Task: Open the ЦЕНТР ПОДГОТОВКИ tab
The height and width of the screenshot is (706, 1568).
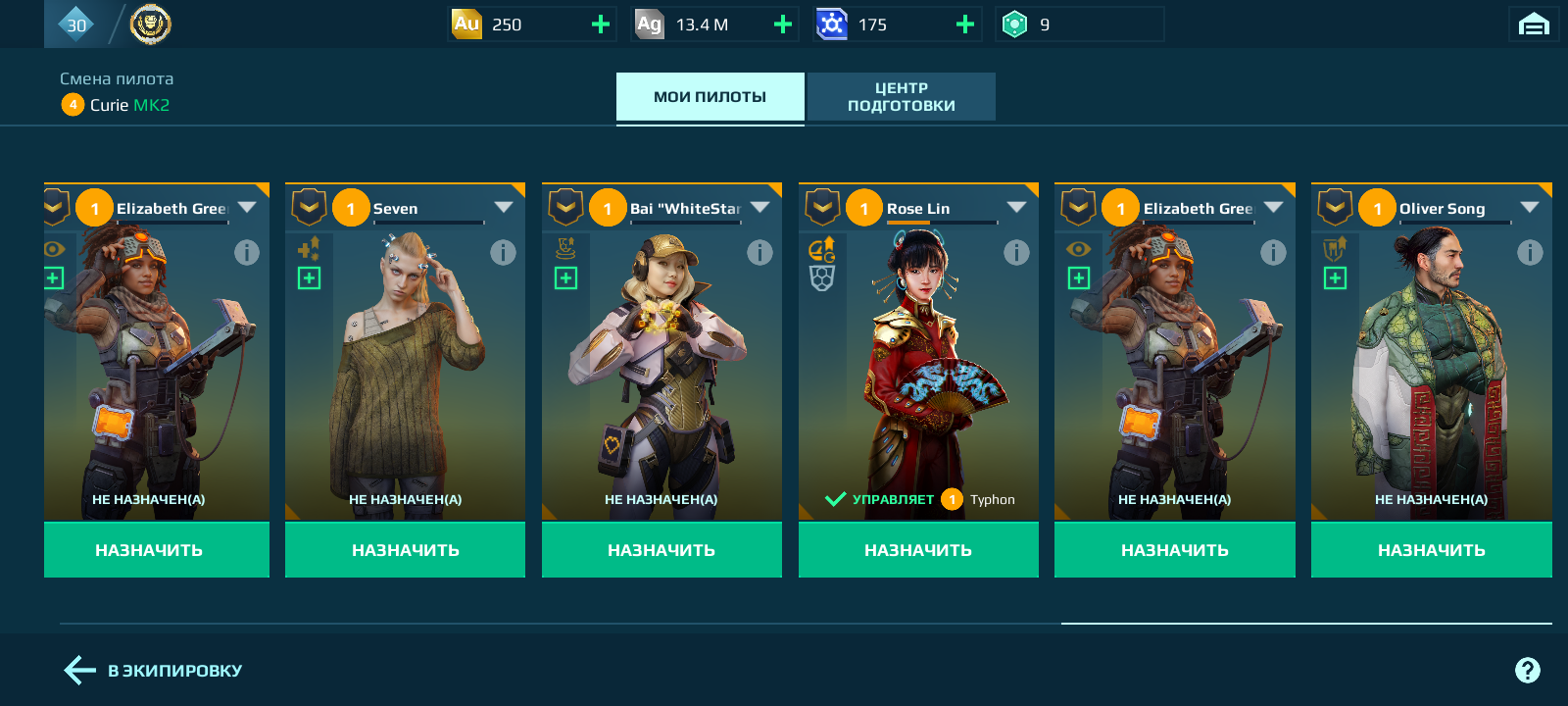Action: click(x=902, y=97)
